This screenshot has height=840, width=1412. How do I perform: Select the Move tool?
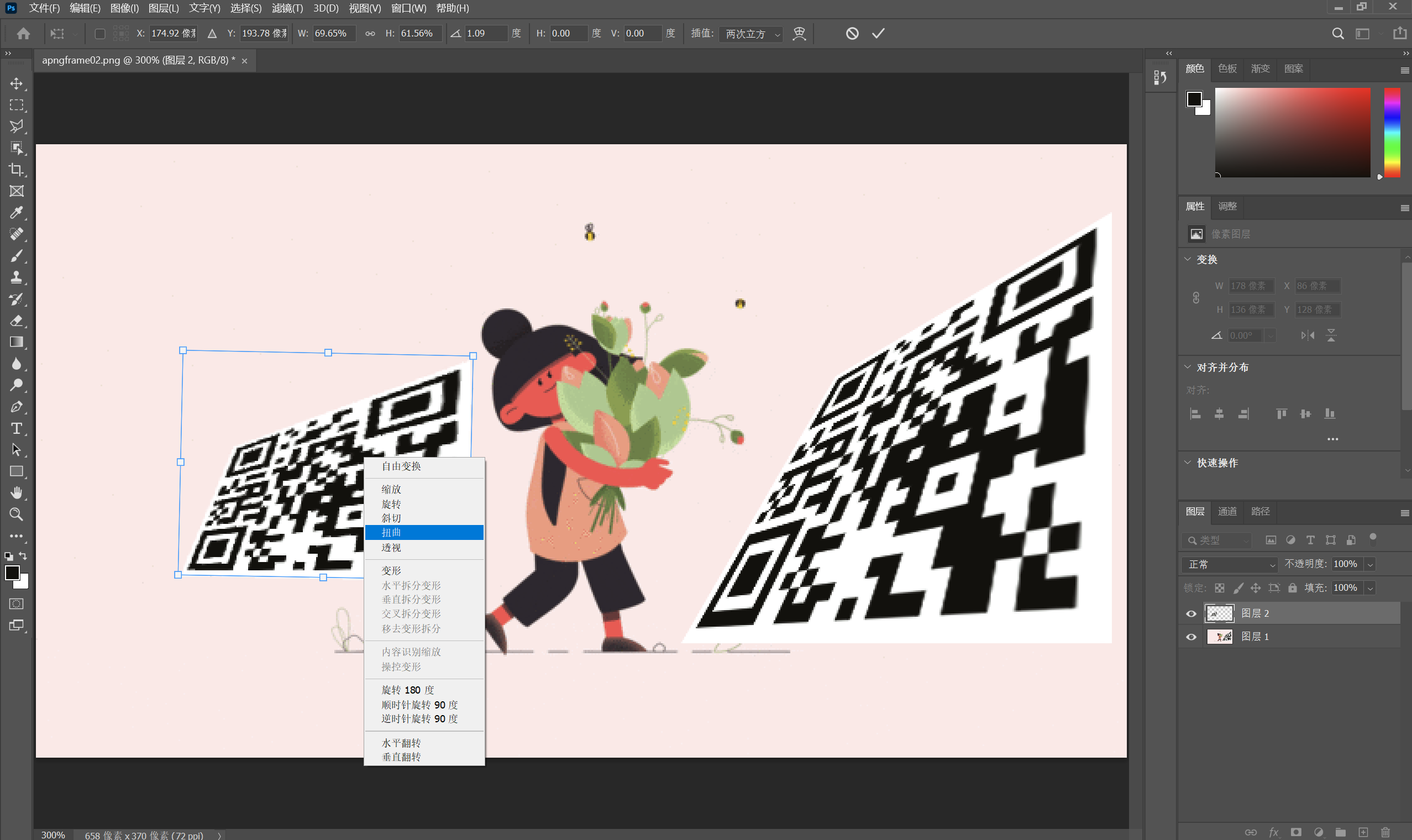pyautogui.click(x=17, y=83)
